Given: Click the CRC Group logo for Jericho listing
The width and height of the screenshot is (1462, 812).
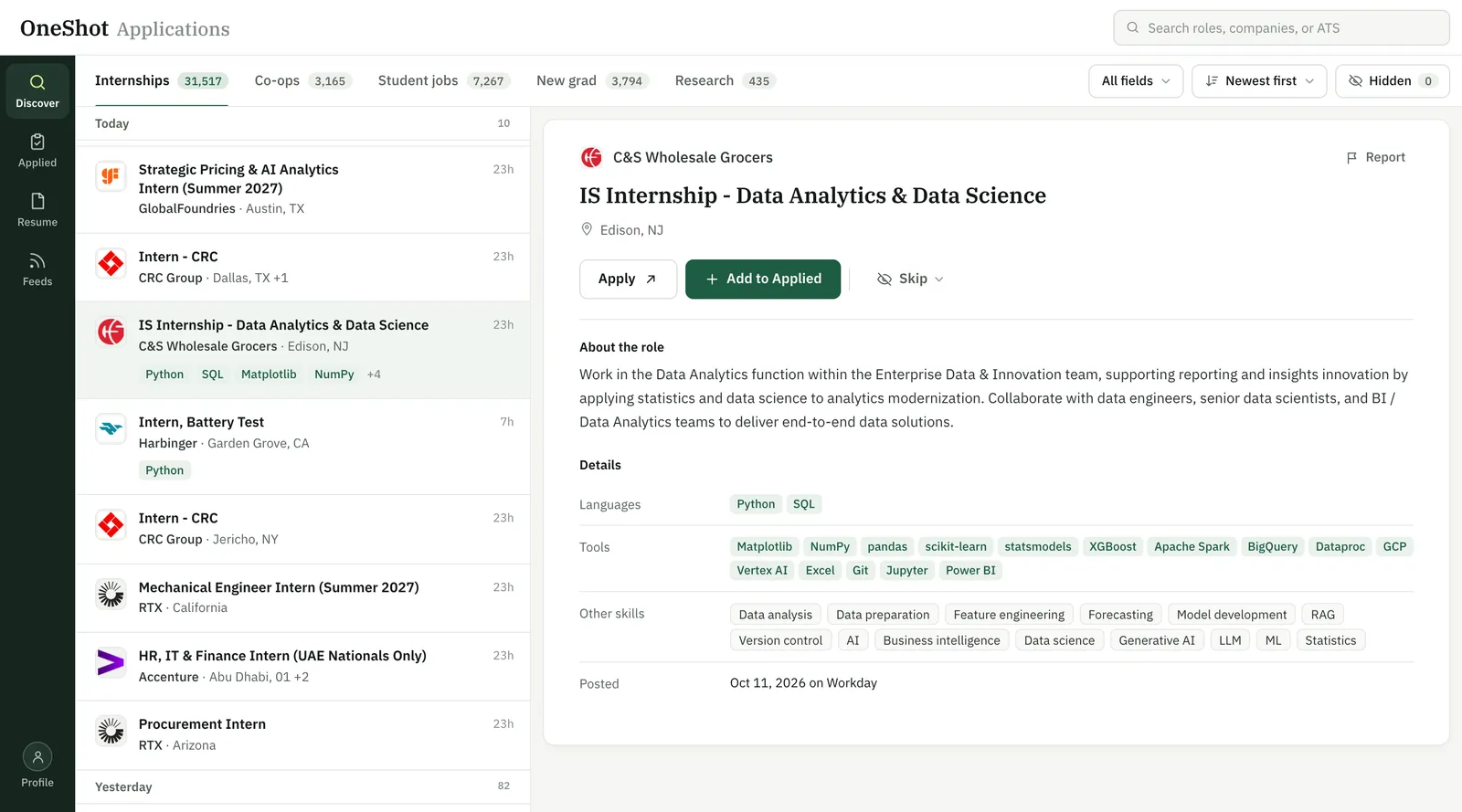Looking at the screenshot, I should 111,525.
